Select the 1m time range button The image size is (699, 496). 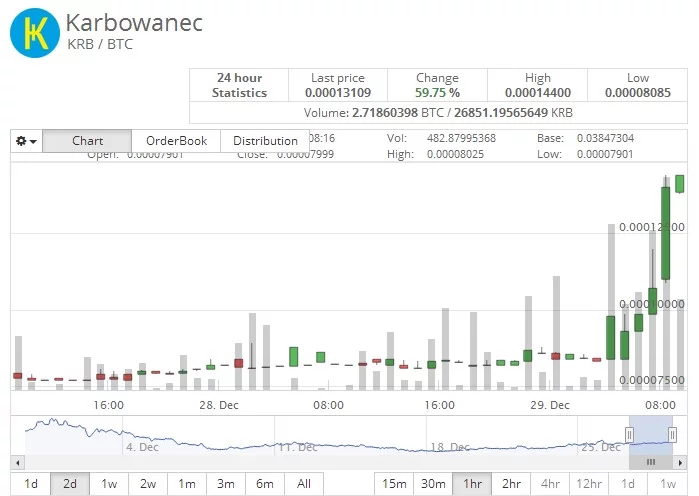(x=187, y=484)
